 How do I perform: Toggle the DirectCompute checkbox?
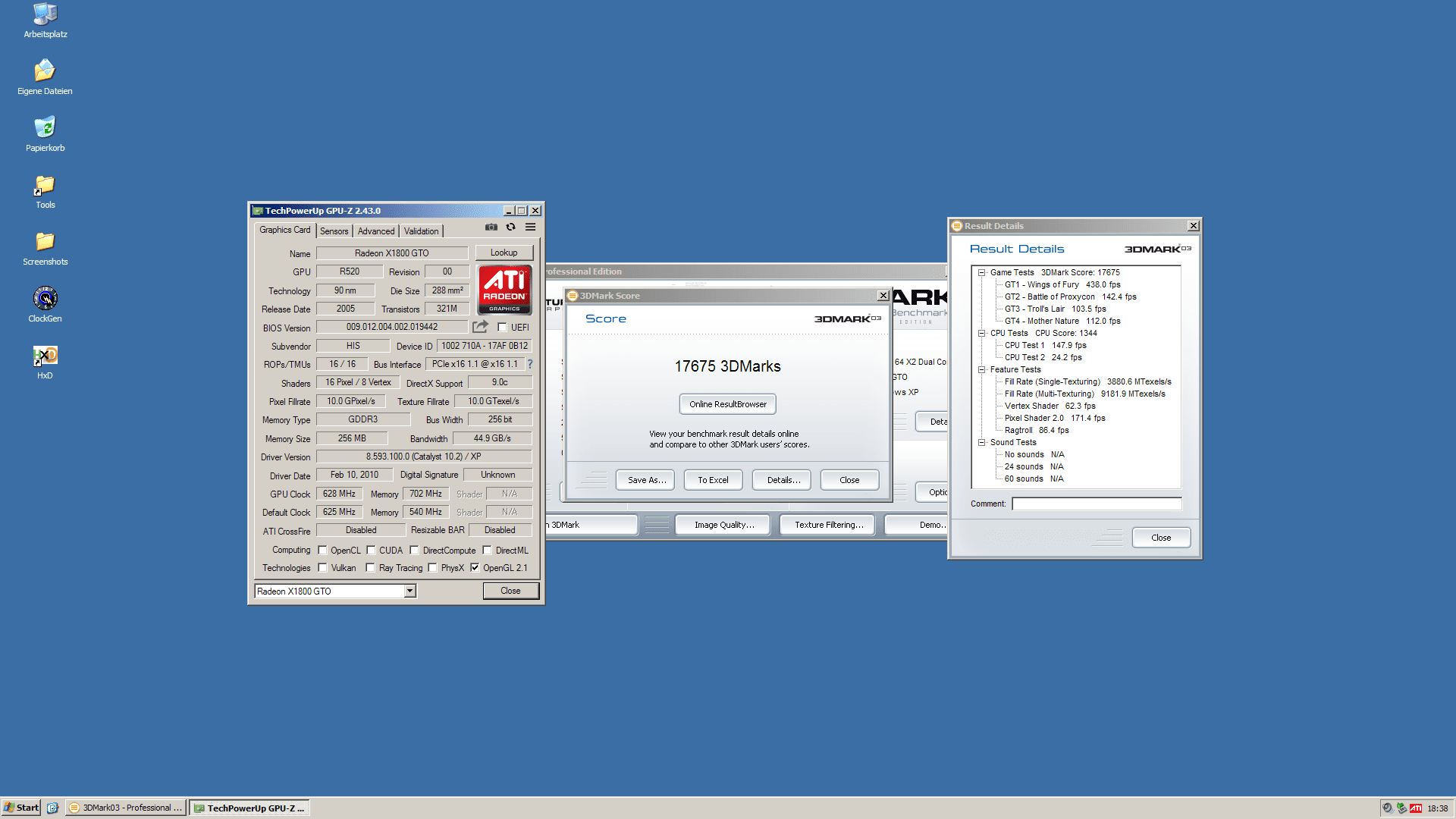[414, 551]
